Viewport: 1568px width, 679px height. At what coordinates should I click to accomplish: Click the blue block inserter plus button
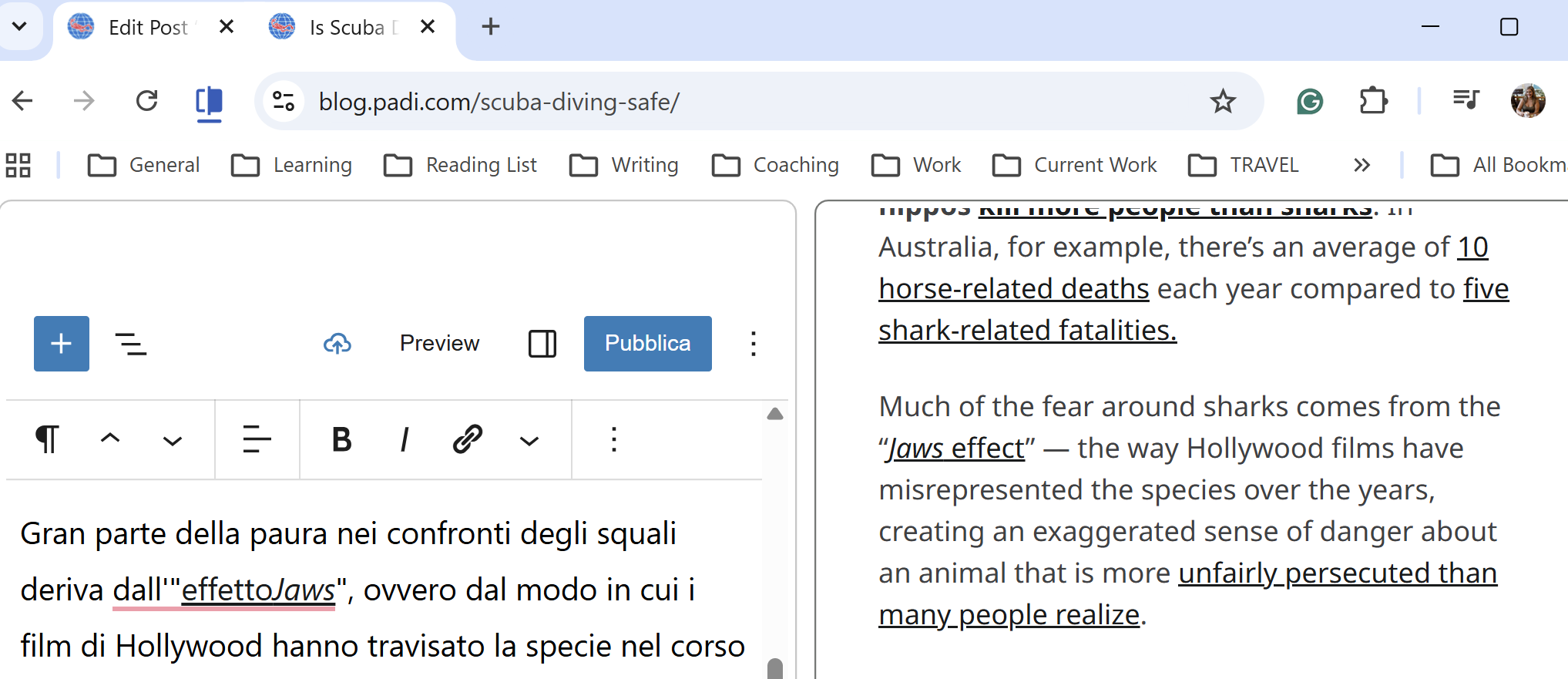coord(62,344)
